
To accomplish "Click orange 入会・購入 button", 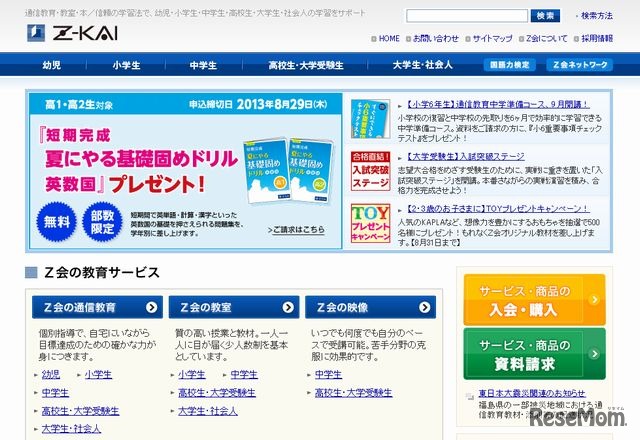I will 534,300.
